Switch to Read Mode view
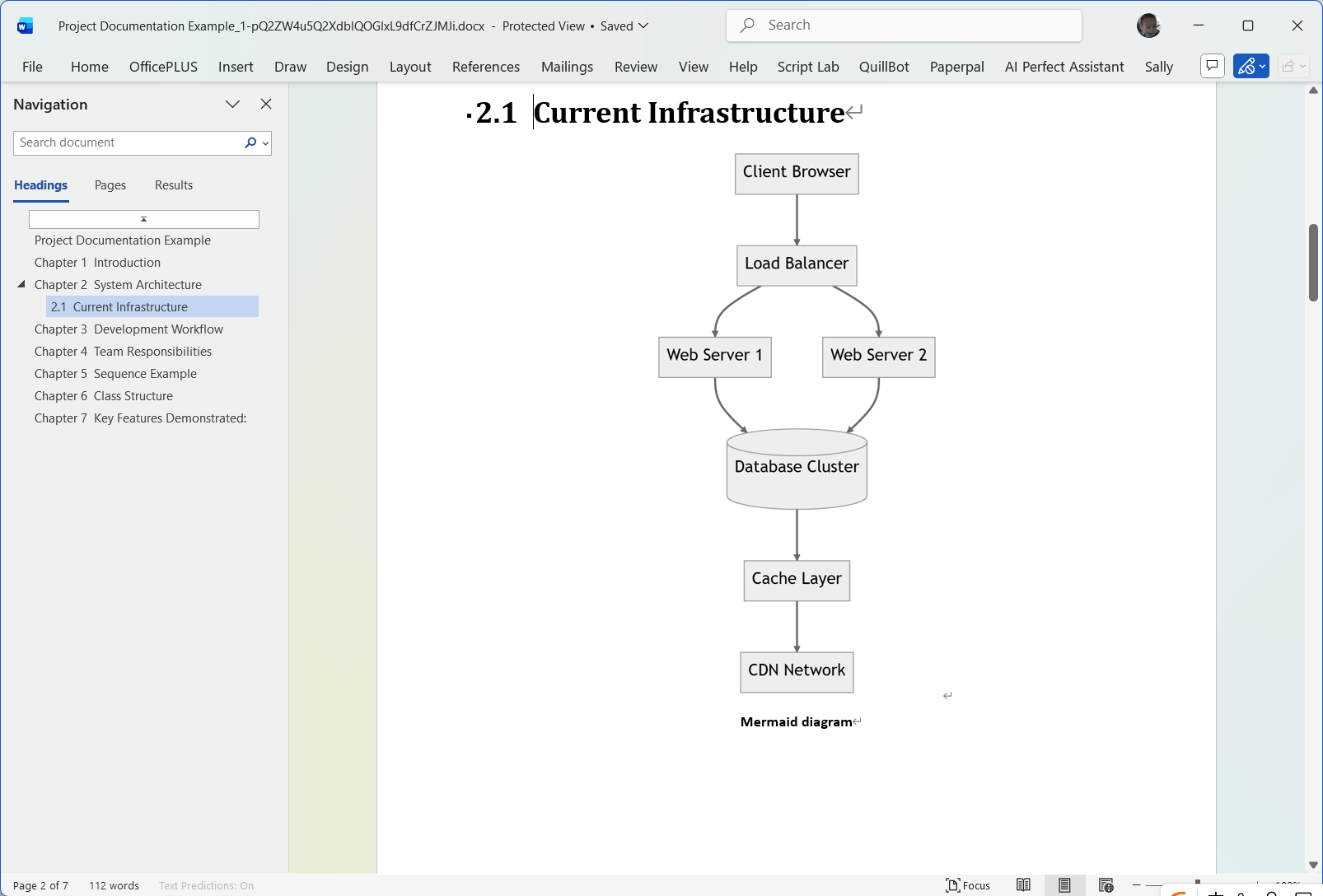The image size is (1323, 896). coord(1023,885)
